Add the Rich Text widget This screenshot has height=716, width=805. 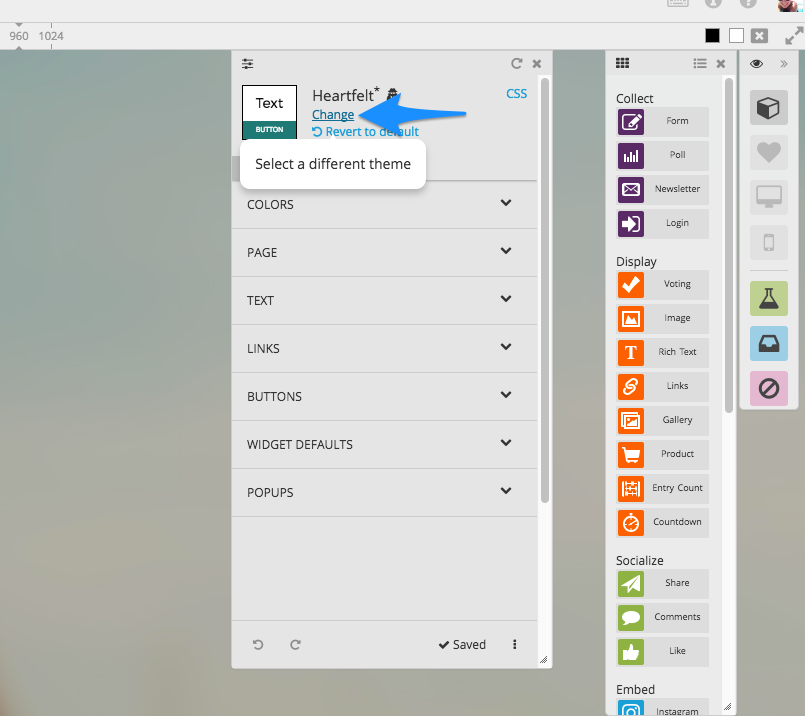pyautogui.click(x=662, y=353)
